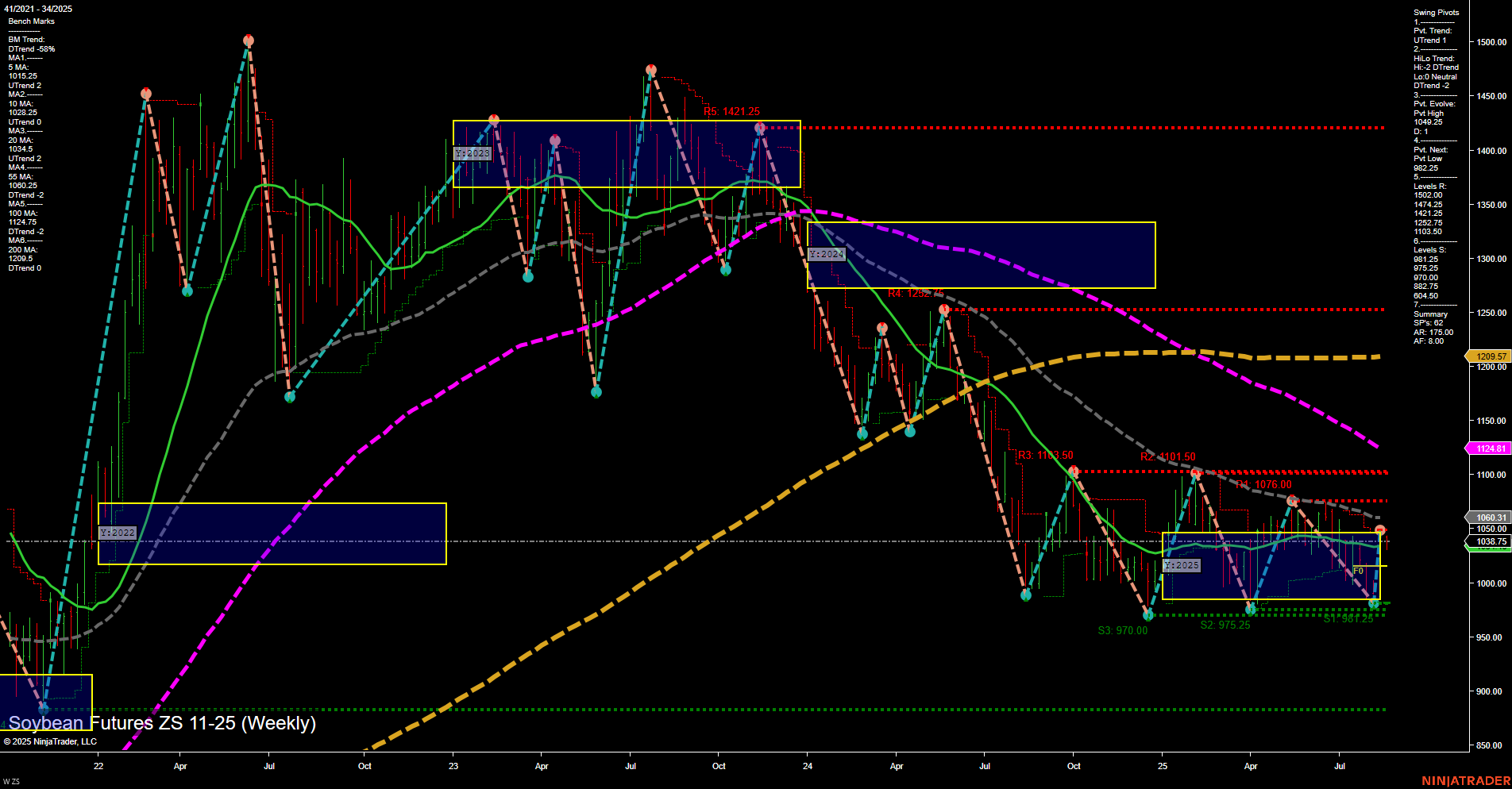Click the NINJATRADER logo in the bottom-right corner
This screenshot has height=789, width=1512.
click(1467, 781)
